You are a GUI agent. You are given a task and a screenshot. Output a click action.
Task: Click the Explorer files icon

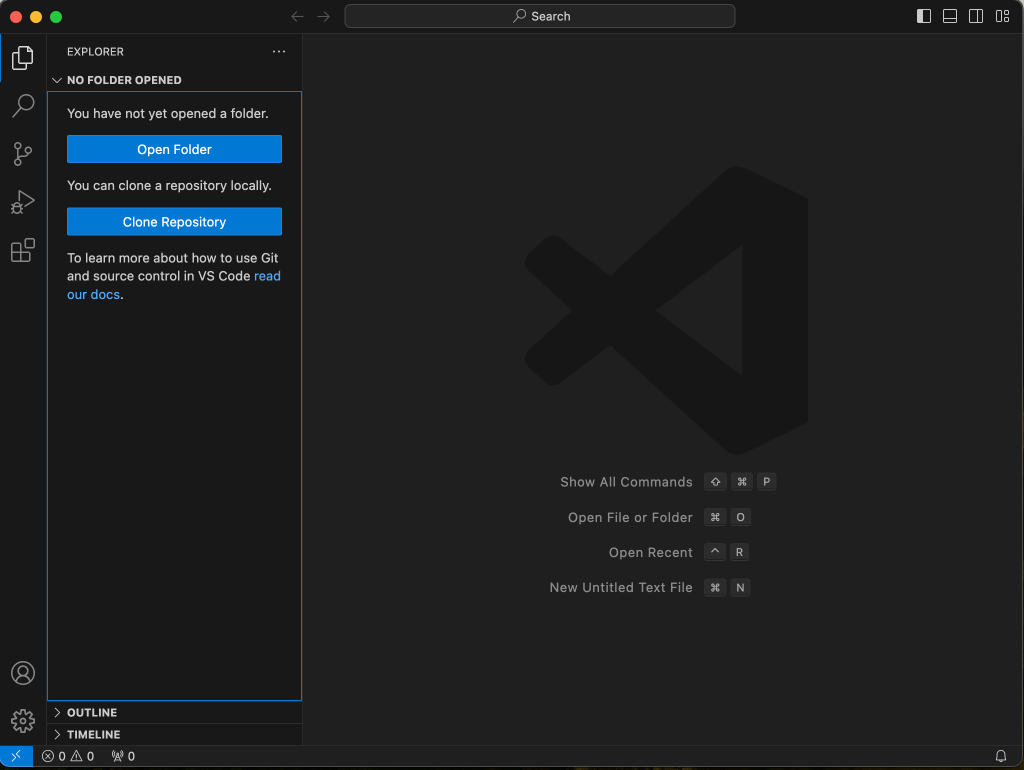coord(23,58)
